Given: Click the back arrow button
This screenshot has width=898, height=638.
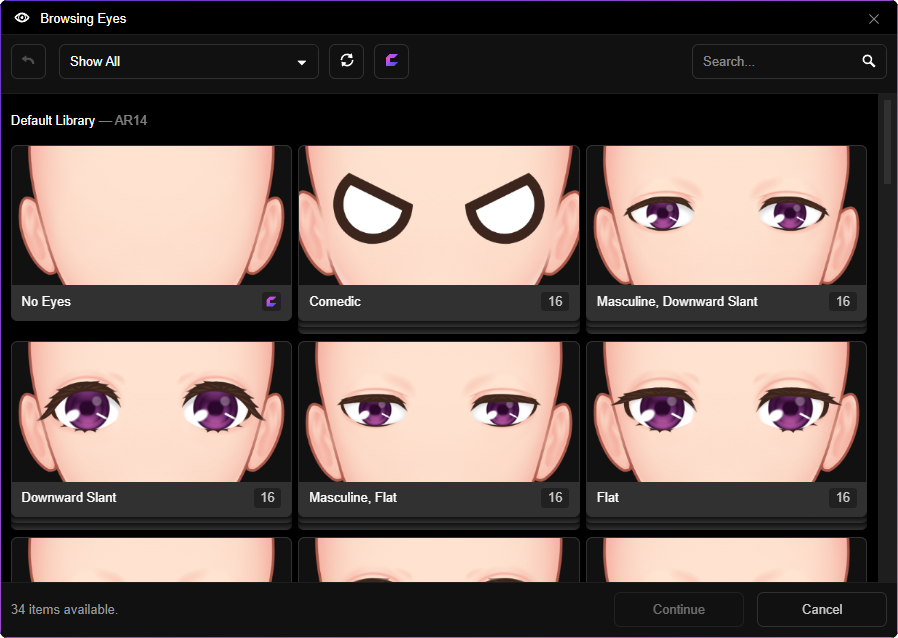Looking at the screenshot, I should tap(28, 61).
